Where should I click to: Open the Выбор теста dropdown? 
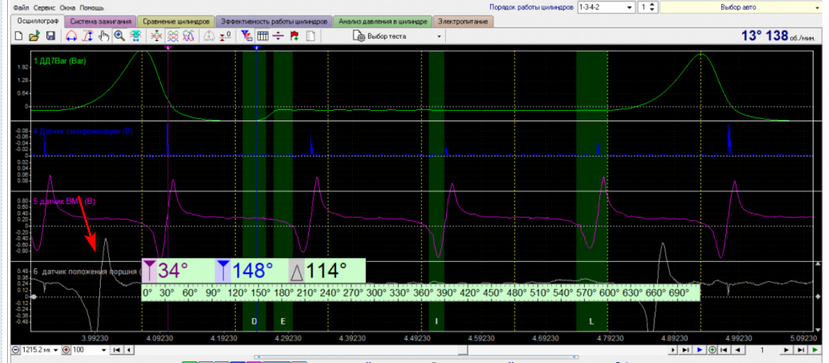[x=397, y=36]
